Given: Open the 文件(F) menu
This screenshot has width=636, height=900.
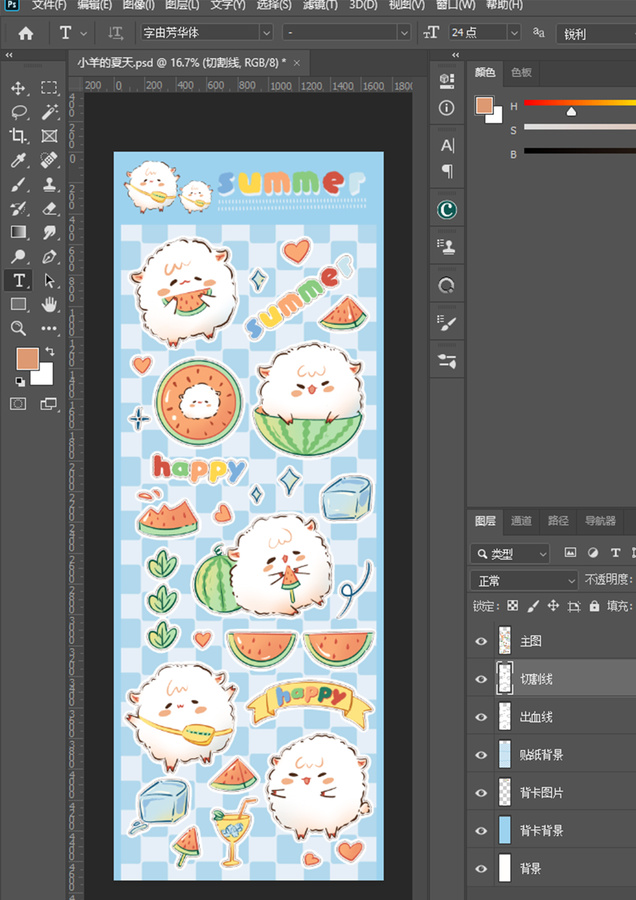Looking at the screenshot, I should (x=49, y=5).
